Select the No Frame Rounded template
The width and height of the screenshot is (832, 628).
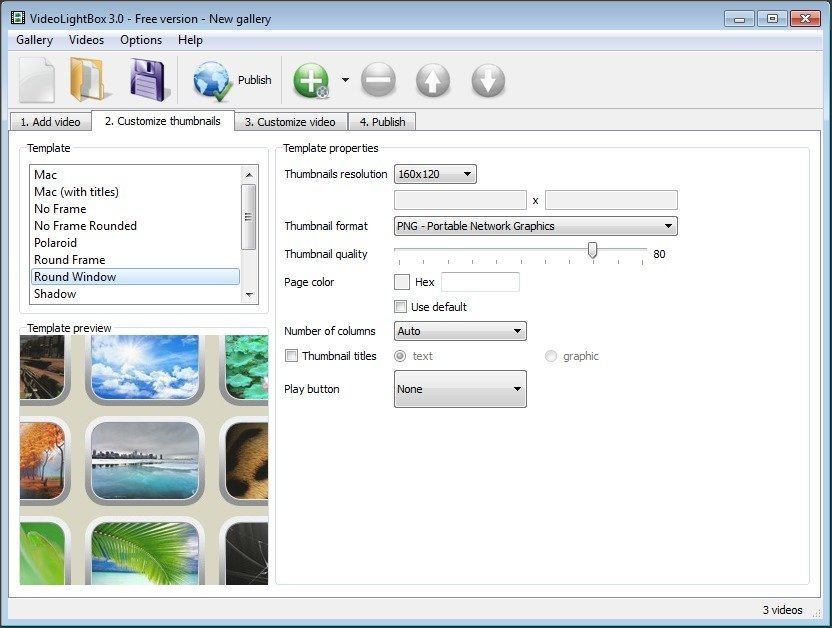[x=136, y=225]
